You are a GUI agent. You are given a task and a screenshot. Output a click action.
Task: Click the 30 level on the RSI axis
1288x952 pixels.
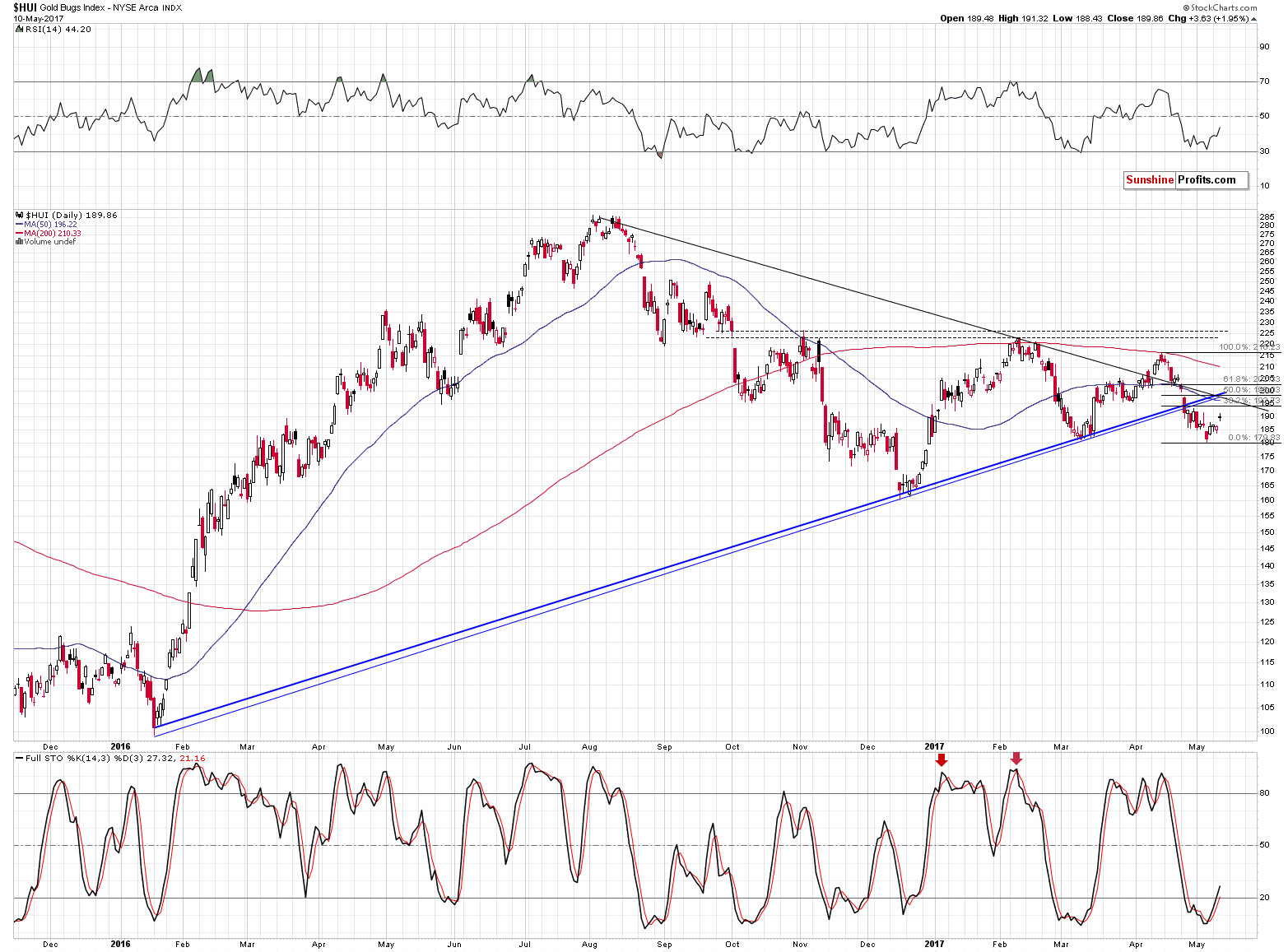1265,151
